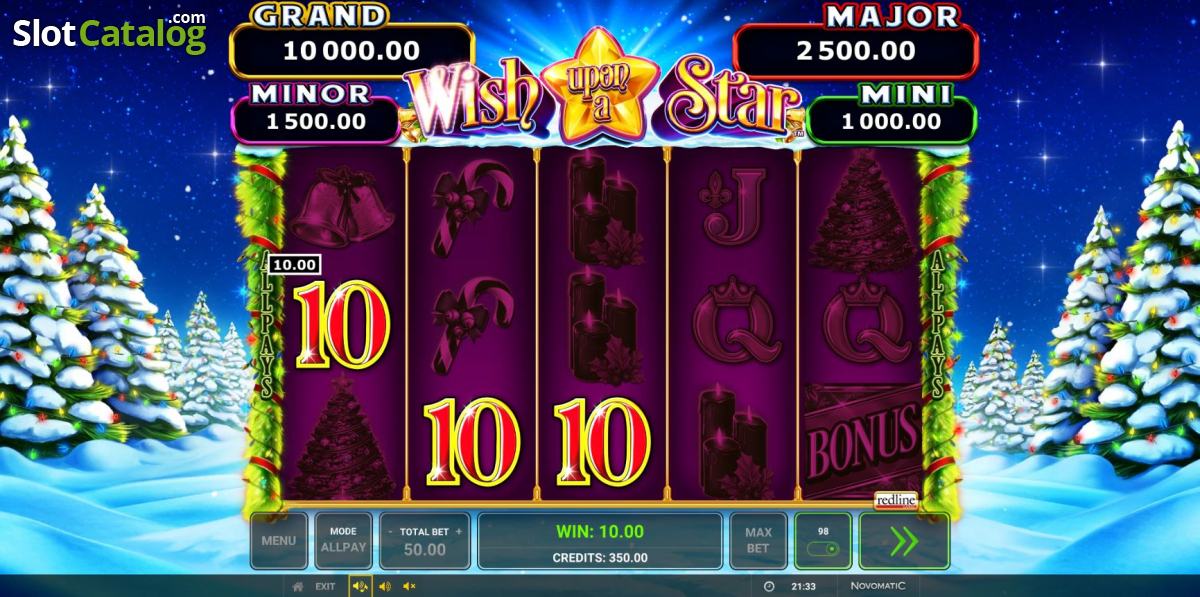
Task: Click the redline badge under reels
Action: click(x=896, y=500)
